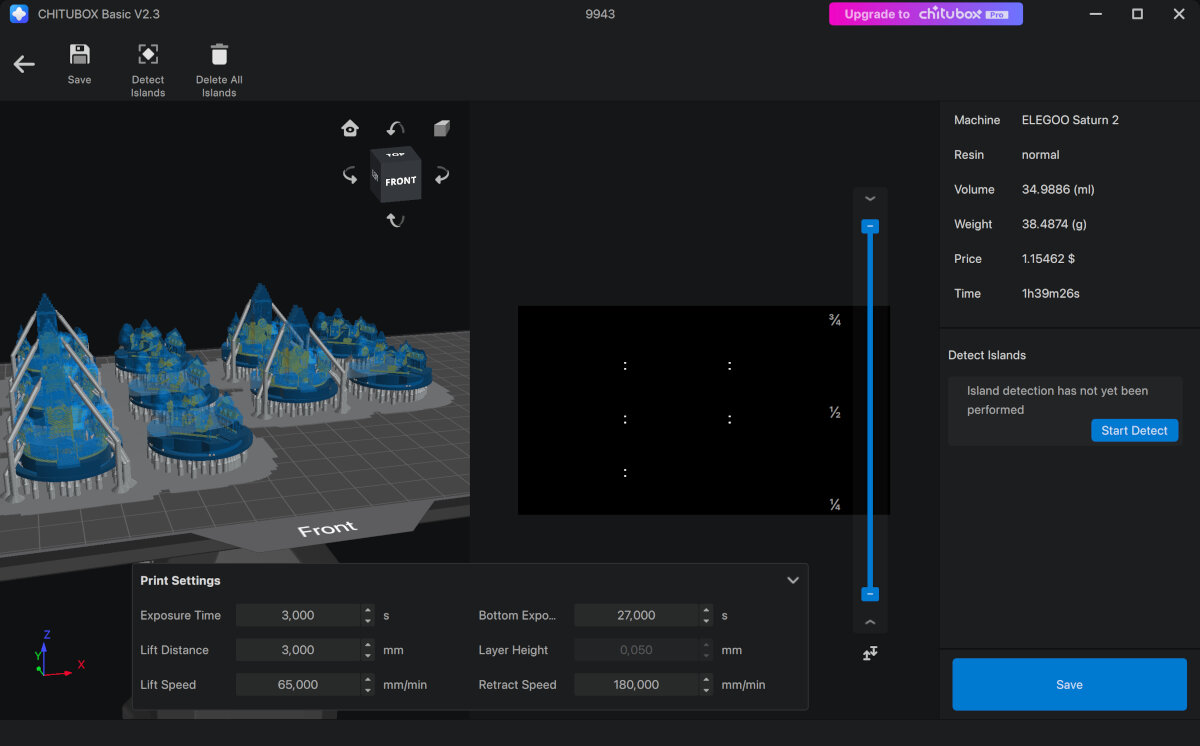The height and width of the screenshot is (746, 1200).
Task: Click the Bottom Exposure input field
Action: [x=636, y=615]
